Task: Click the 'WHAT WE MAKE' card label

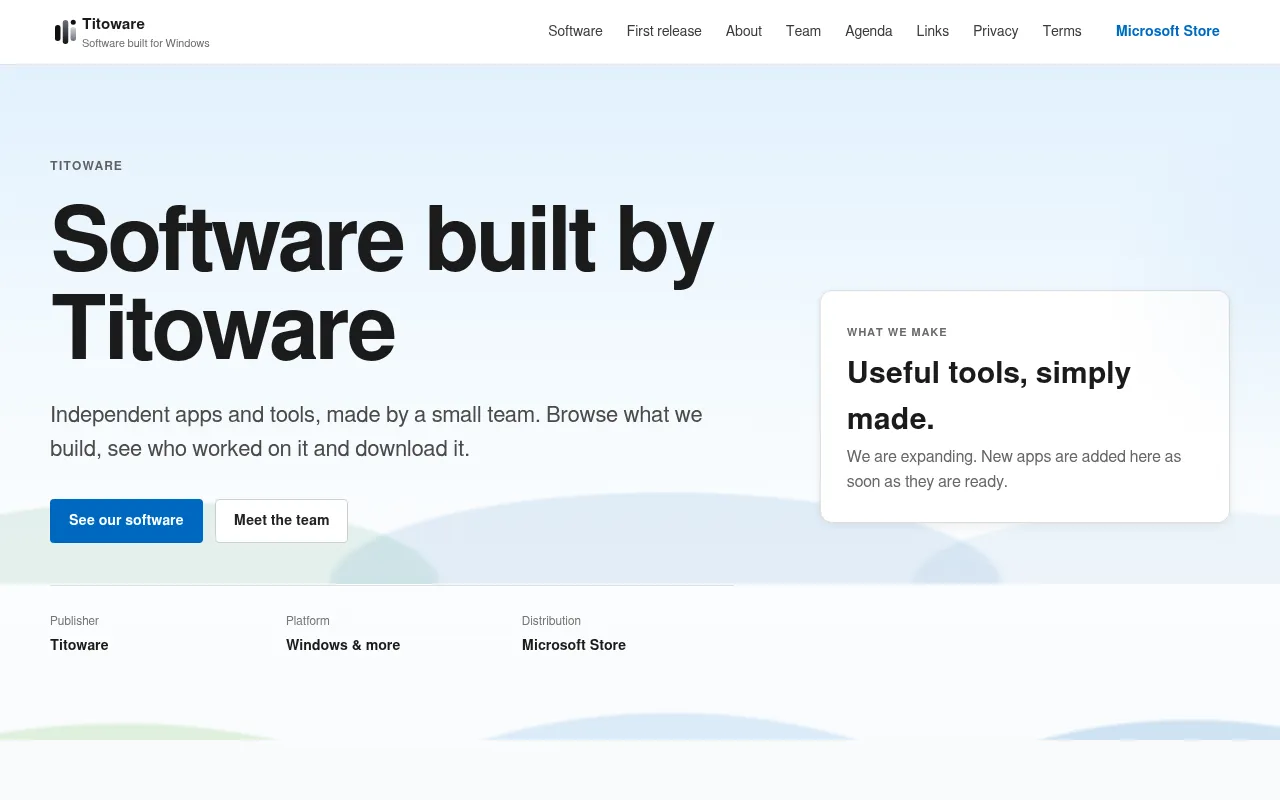Action: pyautogui.click(x=897, y=332)
